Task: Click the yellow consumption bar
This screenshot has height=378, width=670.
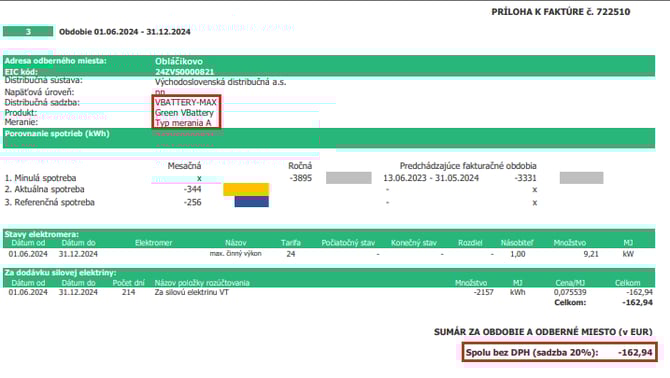Action: coord(246,190)
